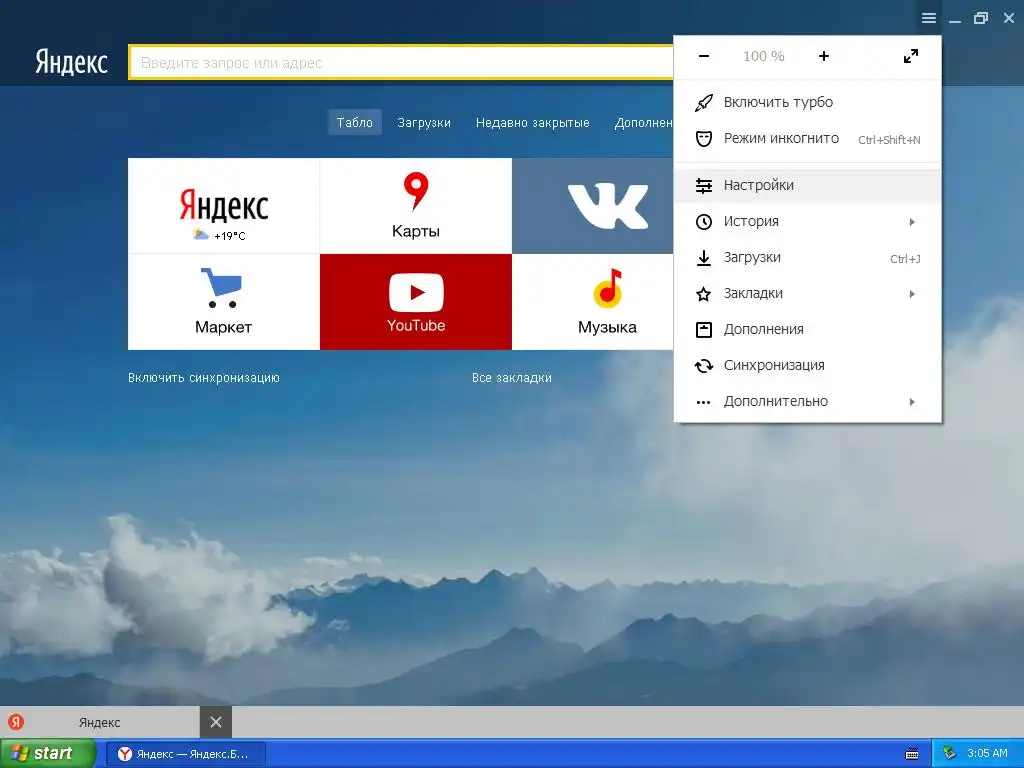Open Дополнения menu entry
The image size is (1024, 768).
click(x=807, y=330)
